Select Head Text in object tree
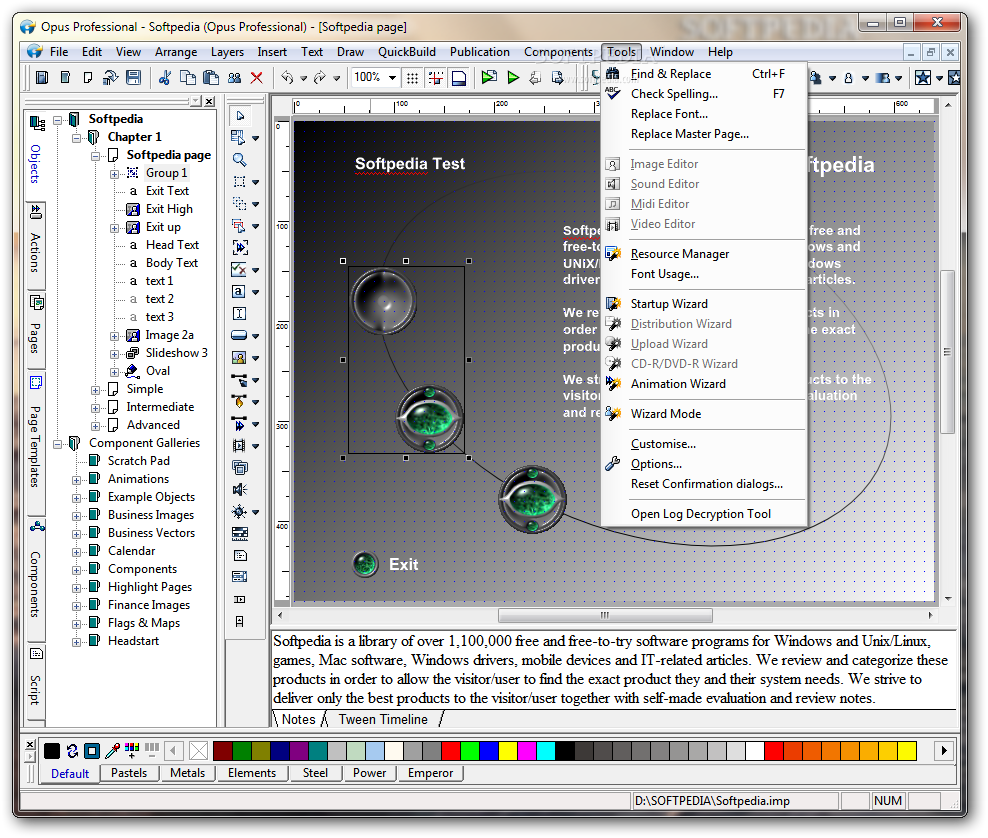The width and height of the screenshot is (988, 838). click(172, 244)
